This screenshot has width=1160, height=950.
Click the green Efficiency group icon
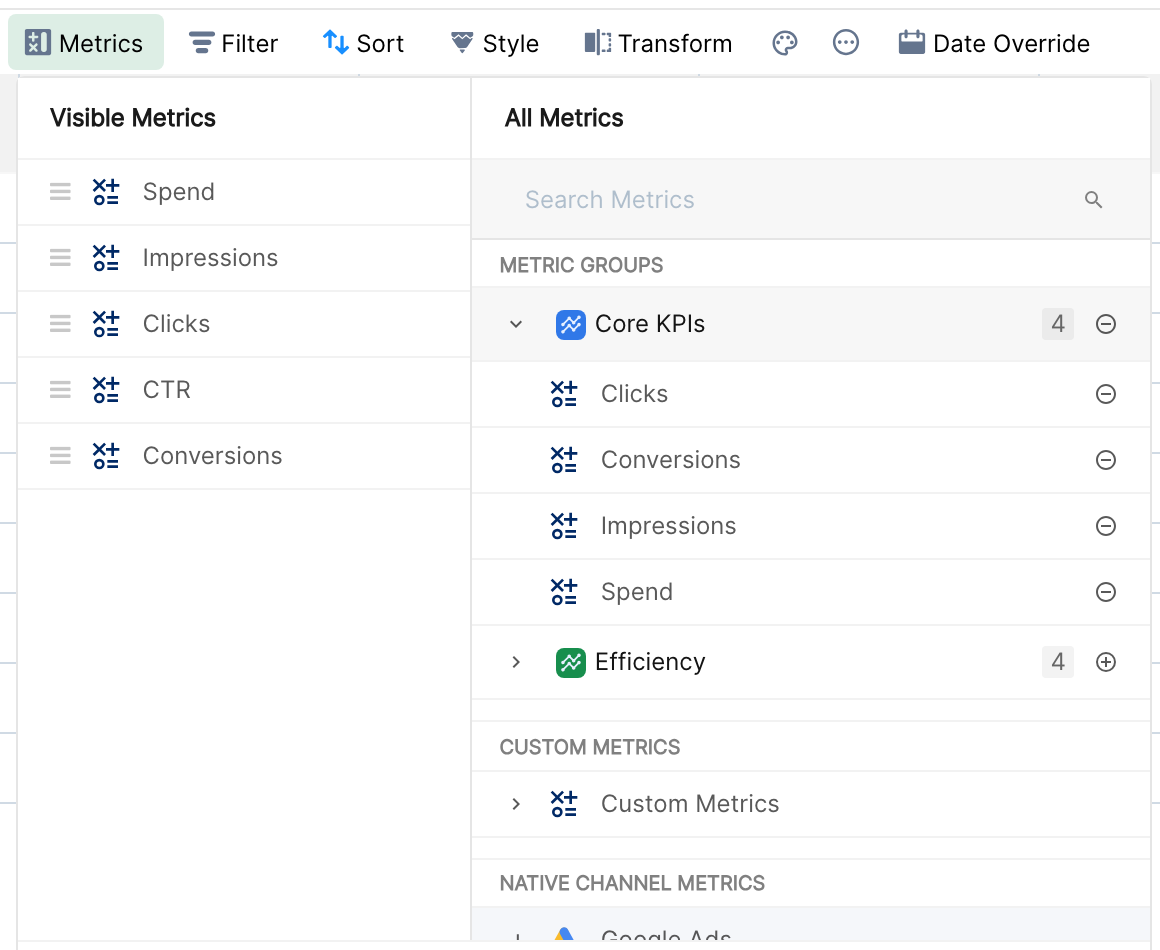point(570,662)
